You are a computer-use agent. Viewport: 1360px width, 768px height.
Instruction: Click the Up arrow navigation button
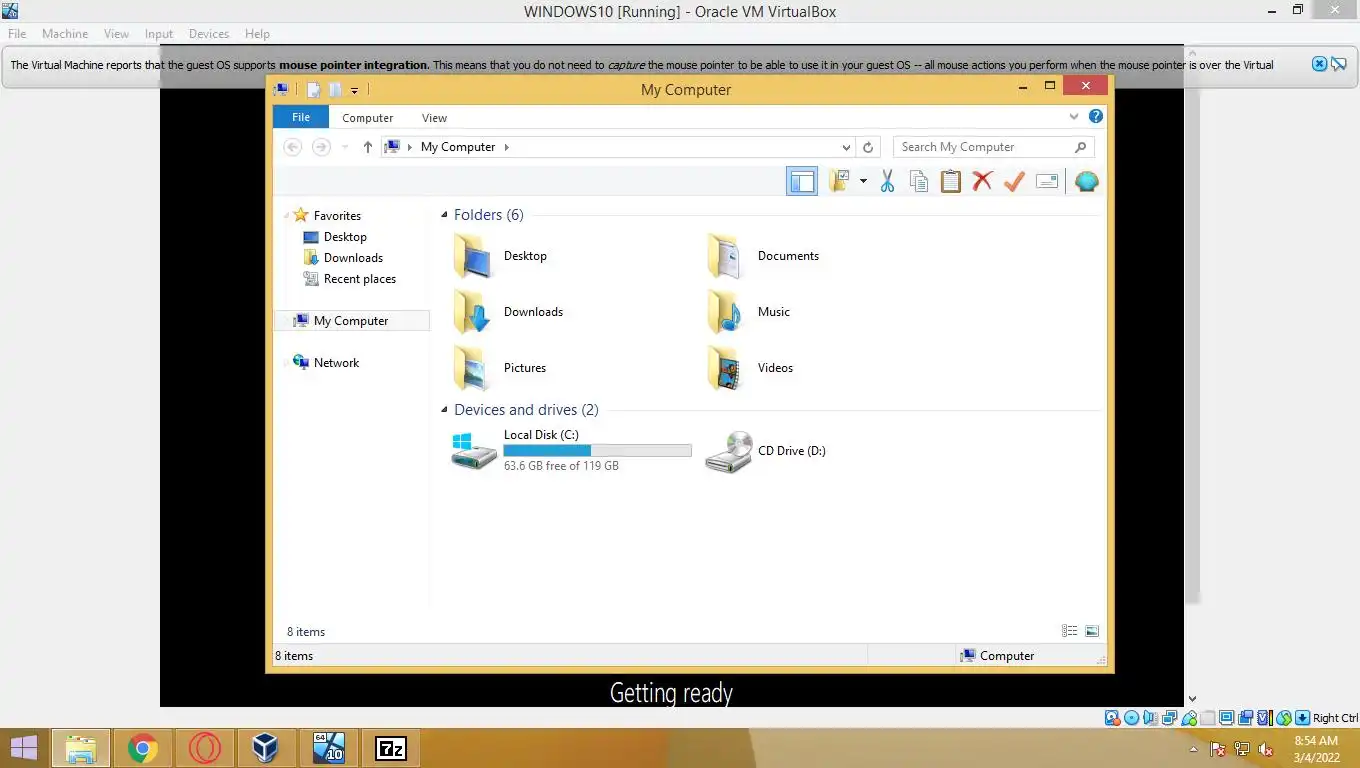367,147
